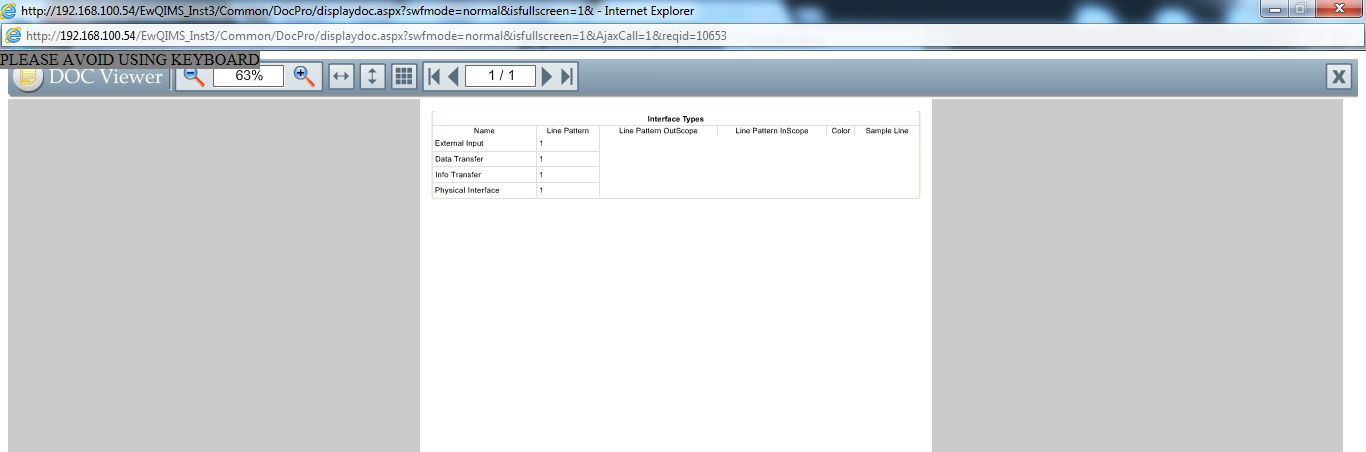Screen dimensions: 1366x452
Task: Select the 'Info Transfer' row name
Action: (458, 175)
